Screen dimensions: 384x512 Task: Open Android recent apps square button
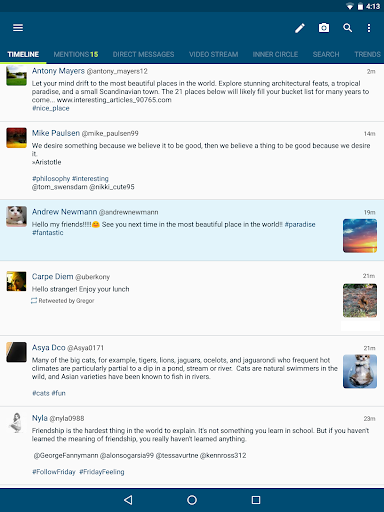[x=256, y=500]
